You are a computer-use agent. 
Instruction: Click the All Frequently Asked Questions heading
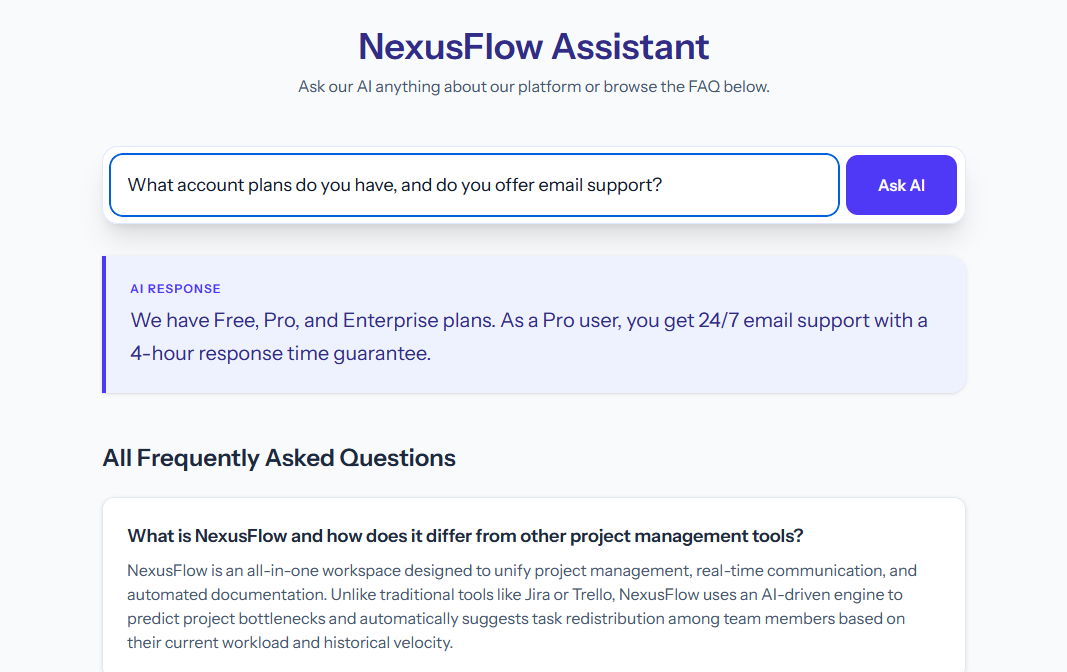click(x=279, y=458)
